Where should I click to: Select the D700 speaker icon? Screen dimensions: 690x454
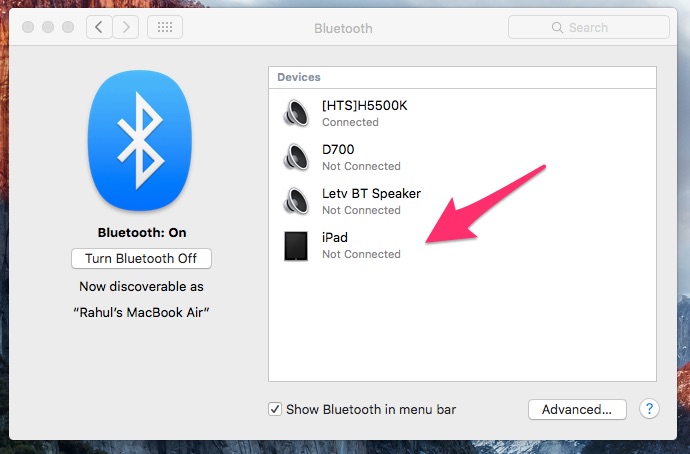pyautogui.click(x=296, y=157)
